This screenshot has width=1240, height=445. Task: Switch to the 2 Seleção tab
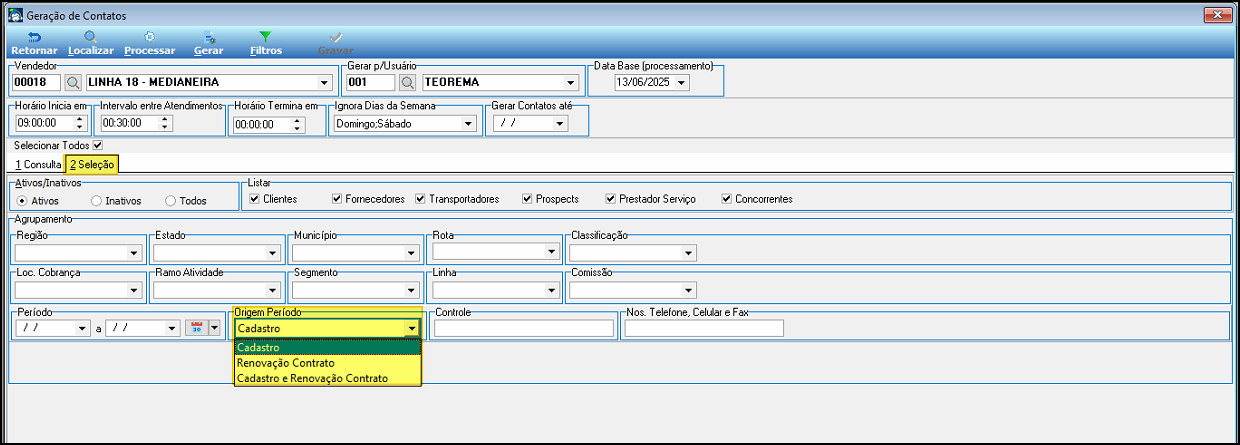[92, 164]
